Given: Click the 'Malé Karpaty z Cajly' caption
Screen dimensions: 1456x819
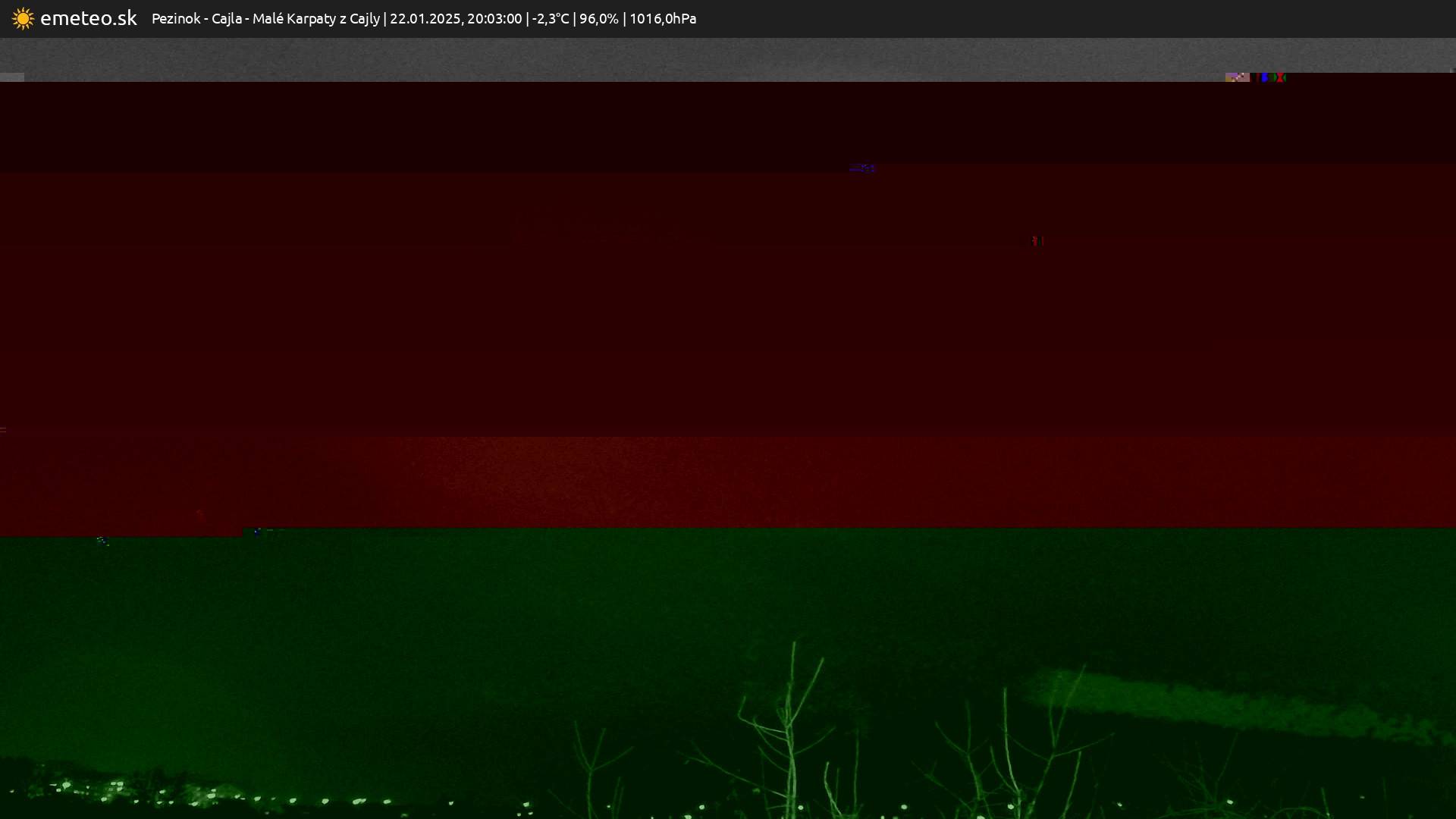Looking at the screenshot, I should tap(315, 19).
